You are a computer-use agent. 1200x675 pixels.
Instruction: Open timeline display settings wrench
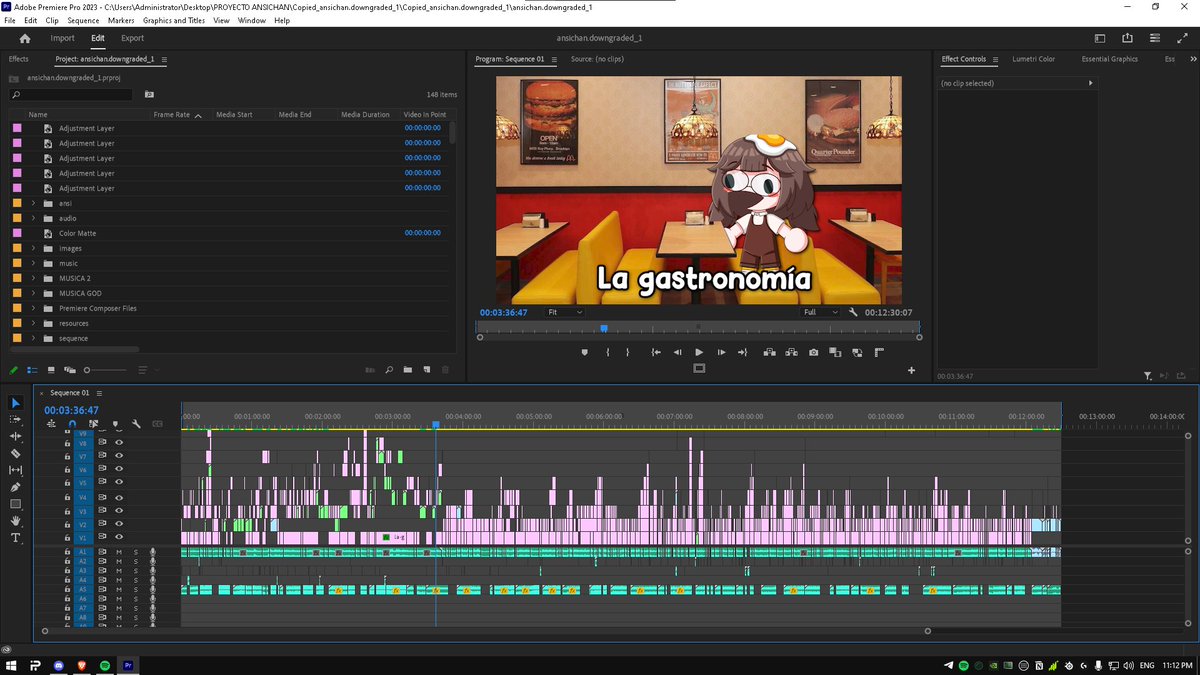click(135, 424)
